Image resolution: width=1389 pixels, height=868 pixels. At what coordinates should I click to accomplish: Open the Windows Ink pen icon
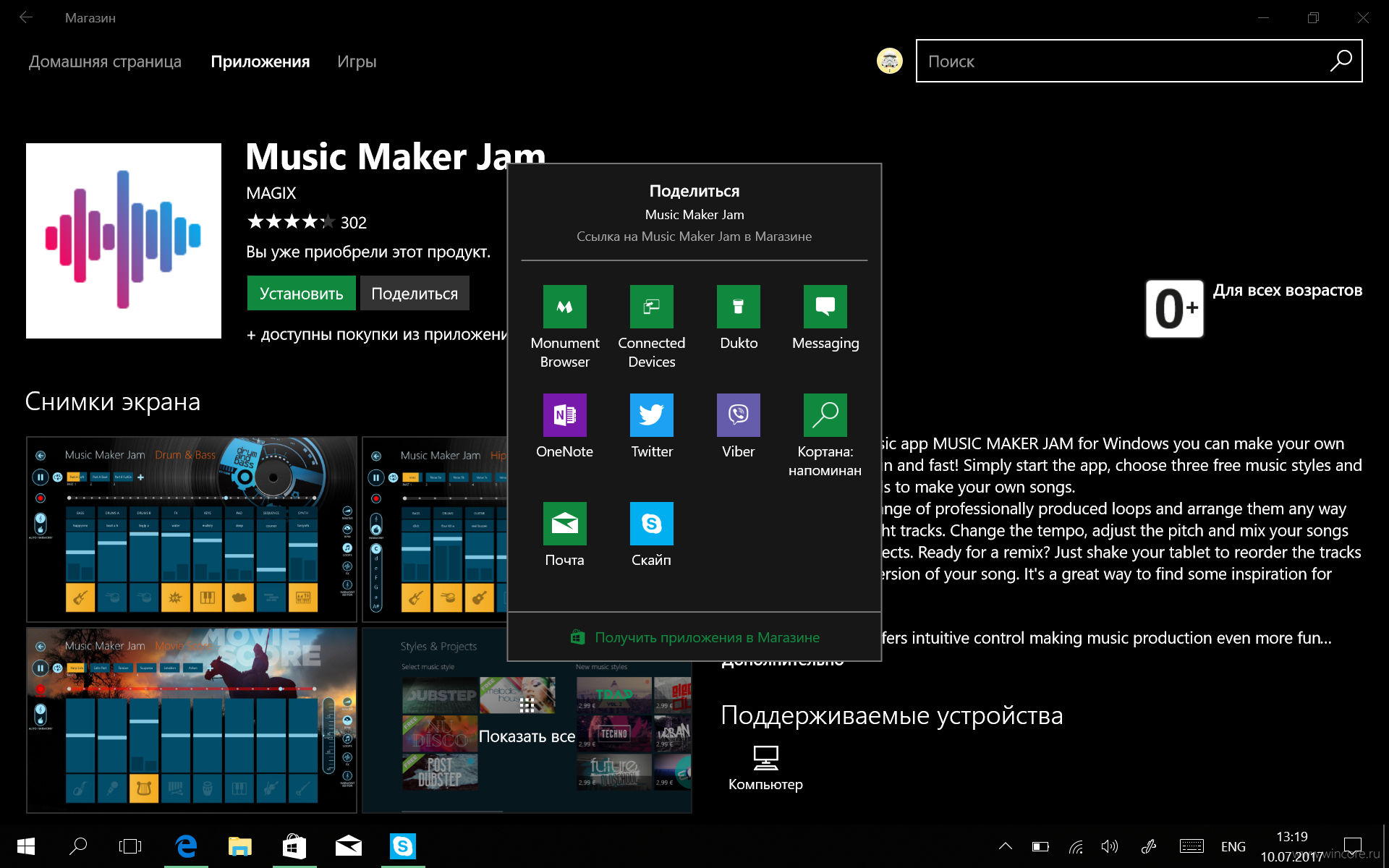click(1149, 846)
